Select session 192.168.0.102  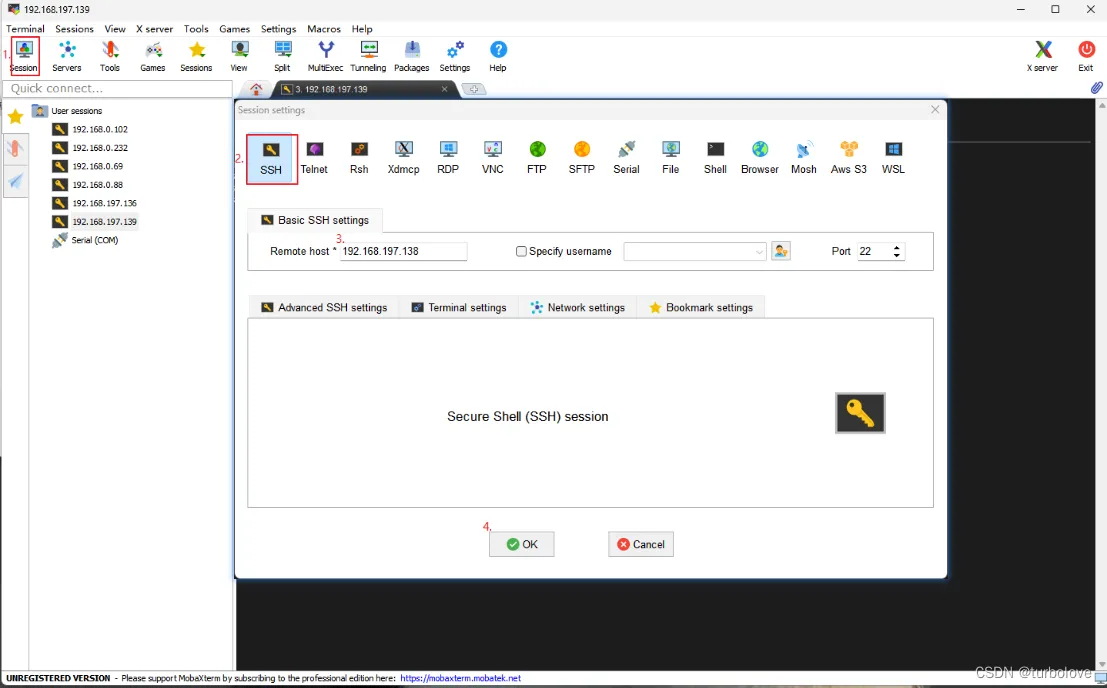(x=90, y=129)
